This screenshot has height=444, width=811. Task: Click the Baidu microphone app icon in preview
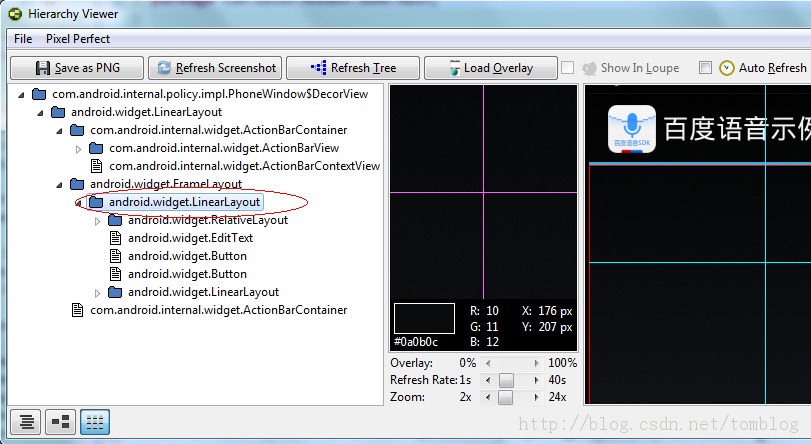[x=632, y=128]
